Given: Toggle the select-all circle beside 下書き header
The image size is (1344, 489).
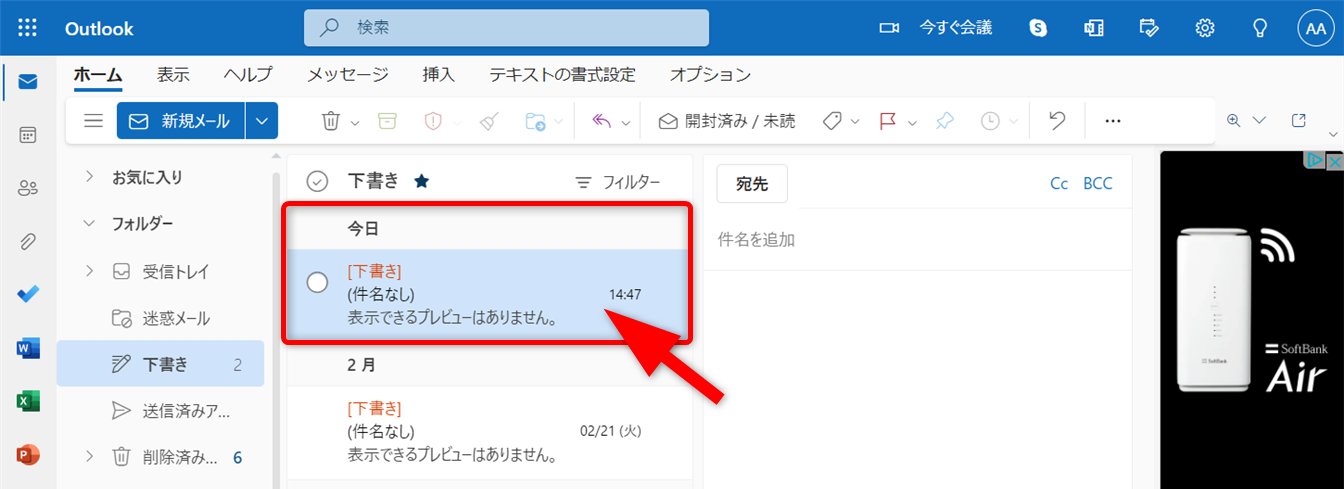Looking at the screenshot, I should coord(317,181).
